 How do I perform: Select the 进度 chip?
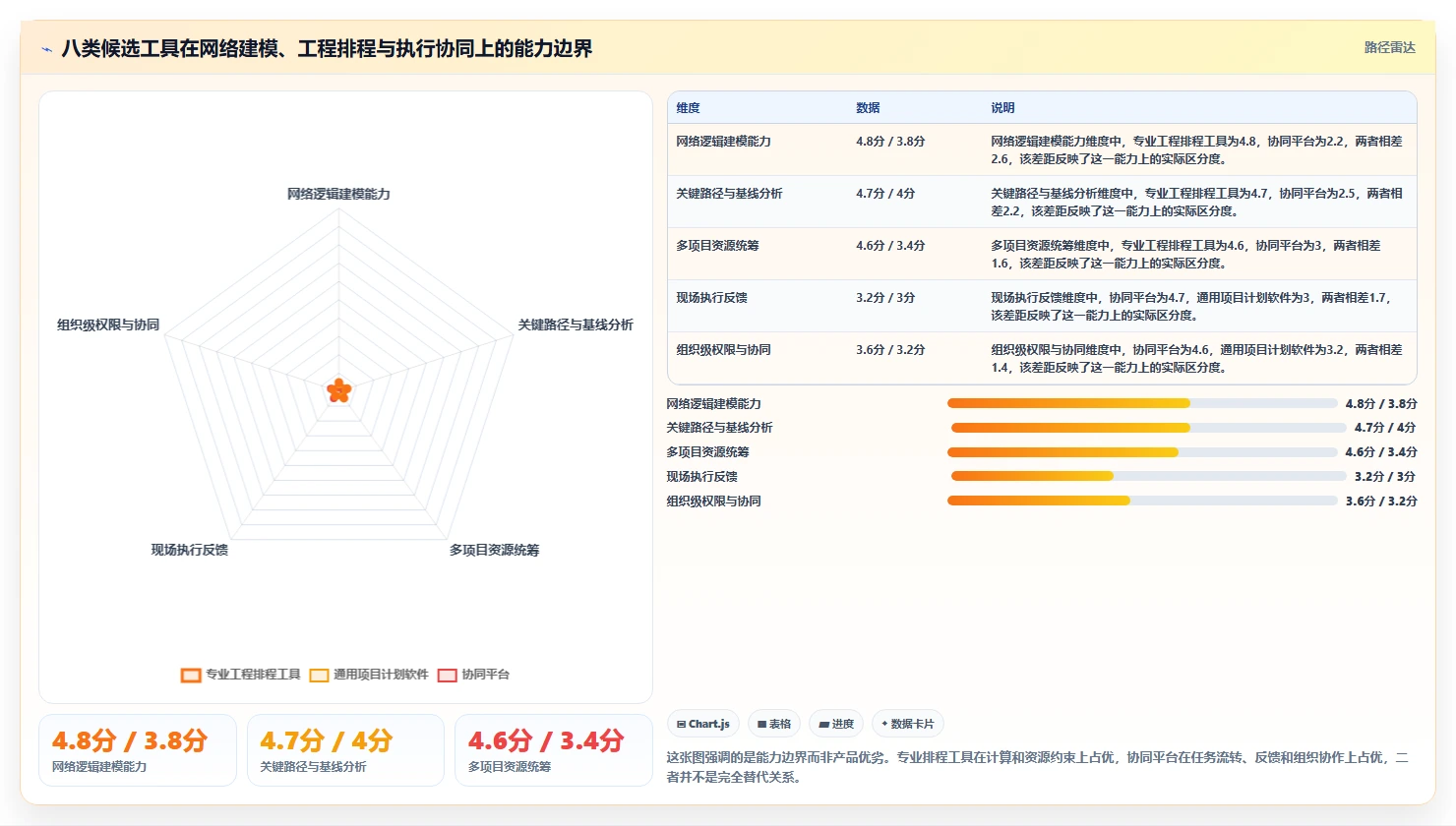(836, 724)
